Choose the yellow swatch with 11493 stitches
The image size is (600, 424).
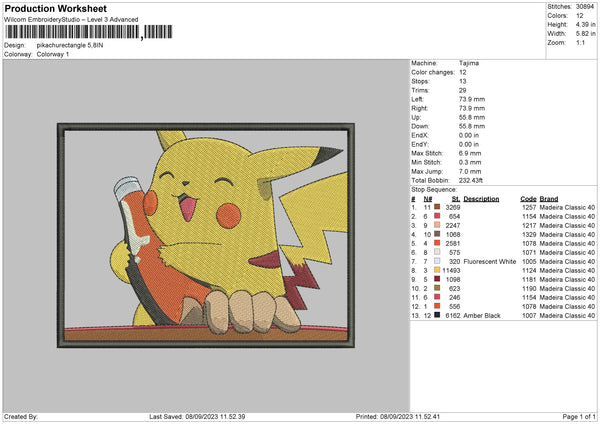[437, 270]
